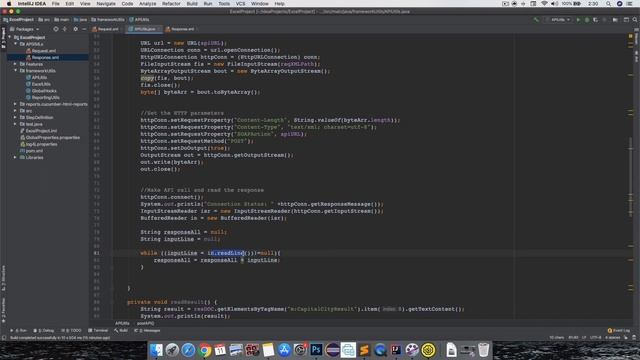Toggle Messages tool window button

coord(147,331)
